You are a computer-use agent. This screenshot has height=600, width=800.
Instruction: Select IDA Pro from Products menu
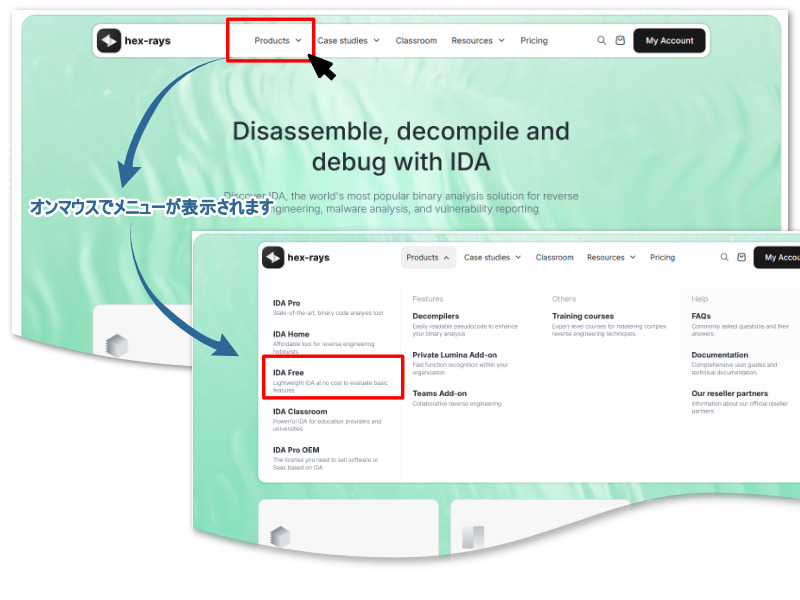[328, 308]
